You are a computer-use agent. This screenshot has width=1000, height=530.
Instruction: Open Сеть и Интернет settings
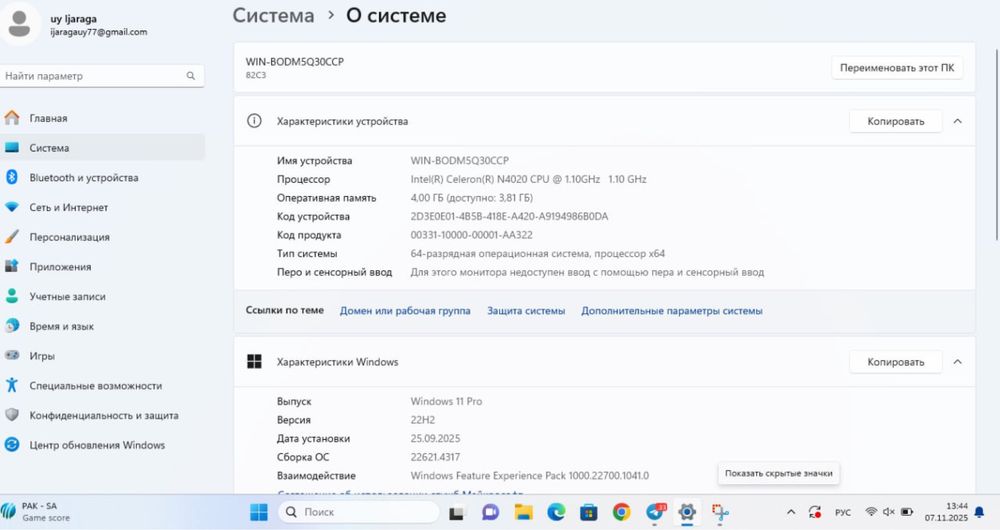point(102,207)
